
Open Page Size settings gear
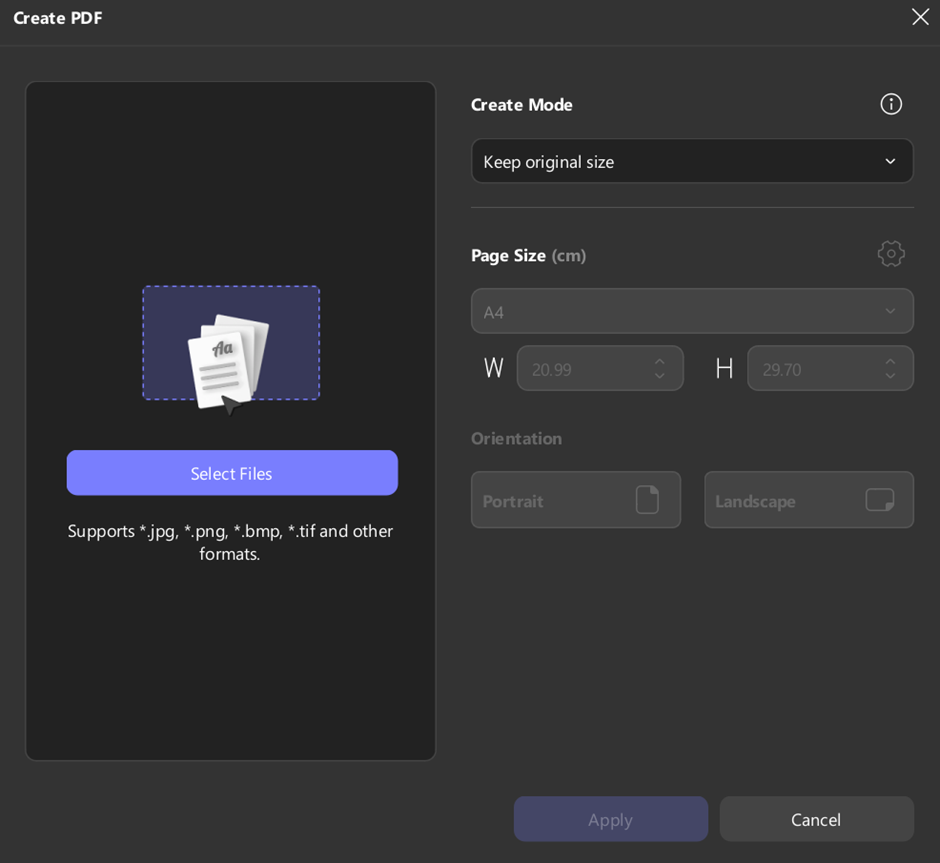coord(891,254)
